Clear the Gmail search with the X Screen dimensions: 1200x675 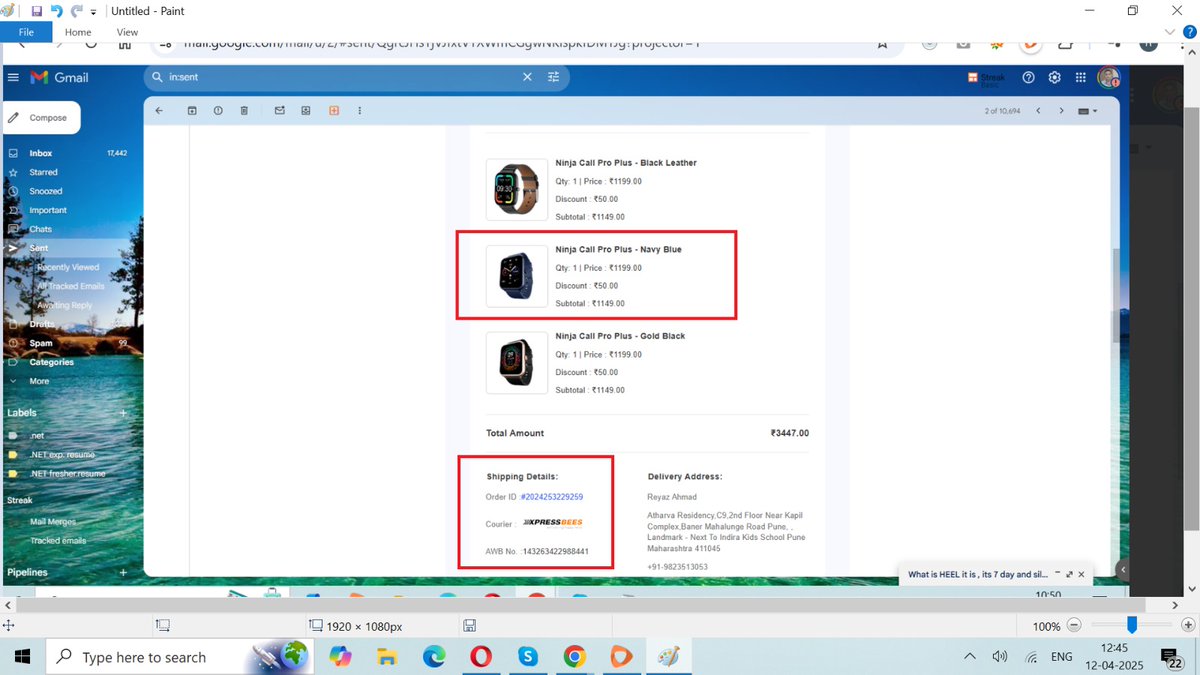point(528,77)
